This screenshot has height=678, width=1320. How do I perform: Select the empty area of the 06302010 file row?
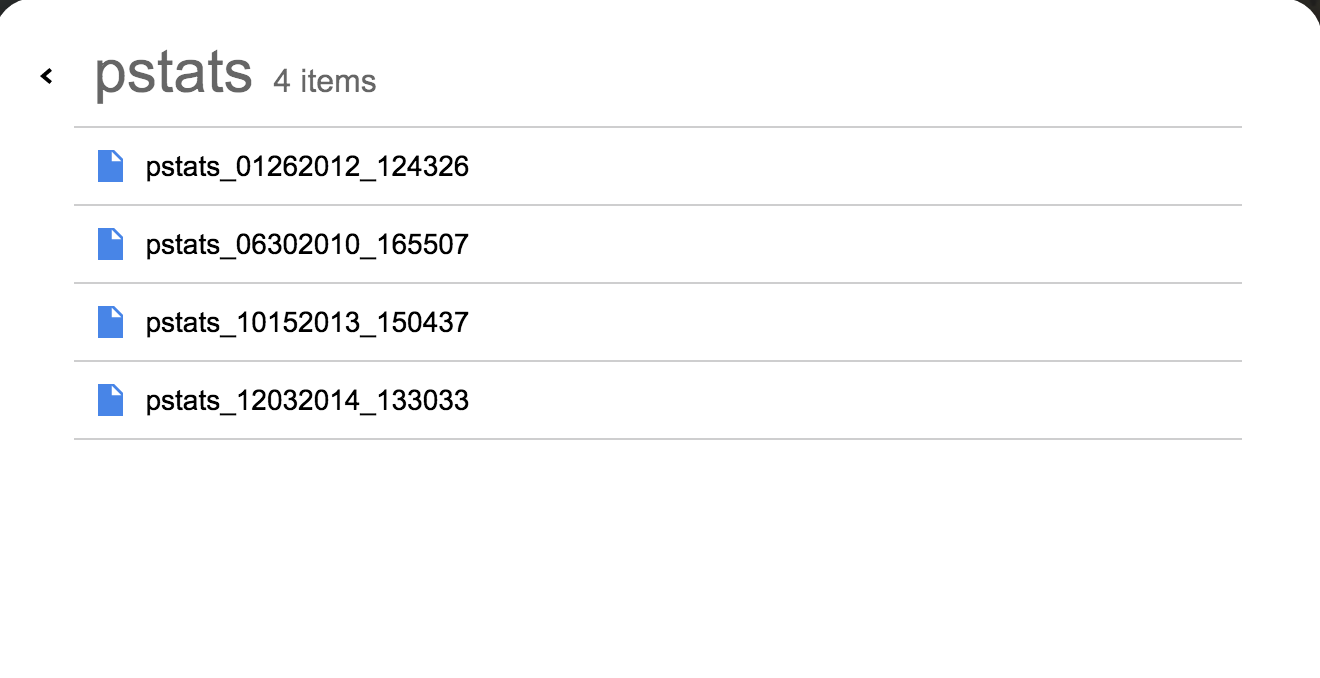pyautogui.click(x=855, y=244)
